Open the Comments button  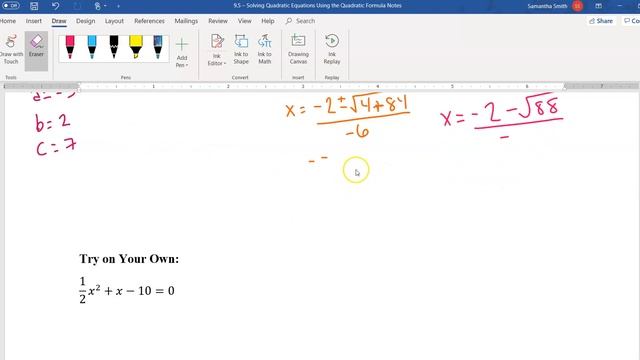(x=631, y=21)
